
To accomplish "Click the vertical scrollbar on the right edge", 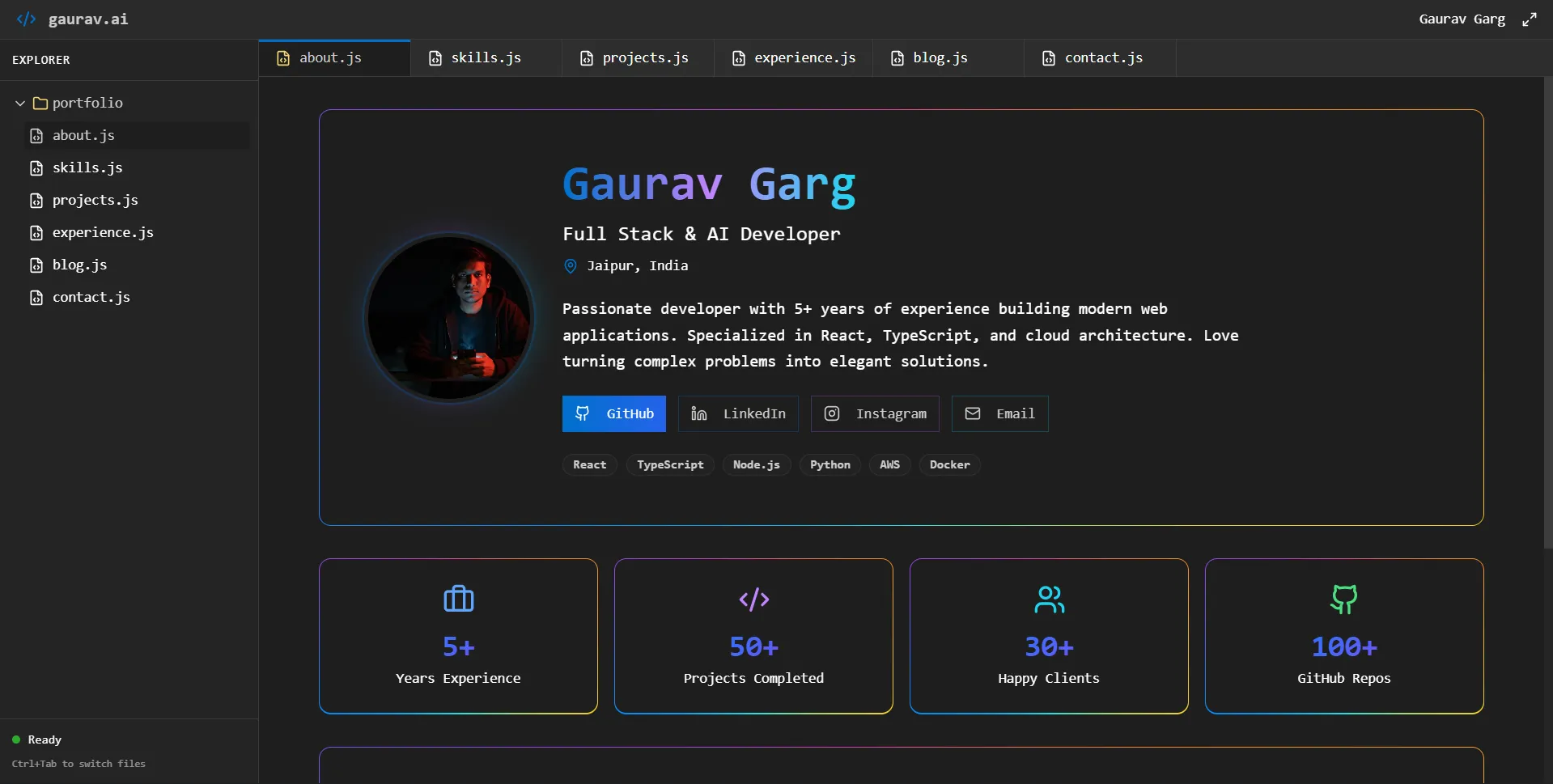I will tap(1548, 311).
